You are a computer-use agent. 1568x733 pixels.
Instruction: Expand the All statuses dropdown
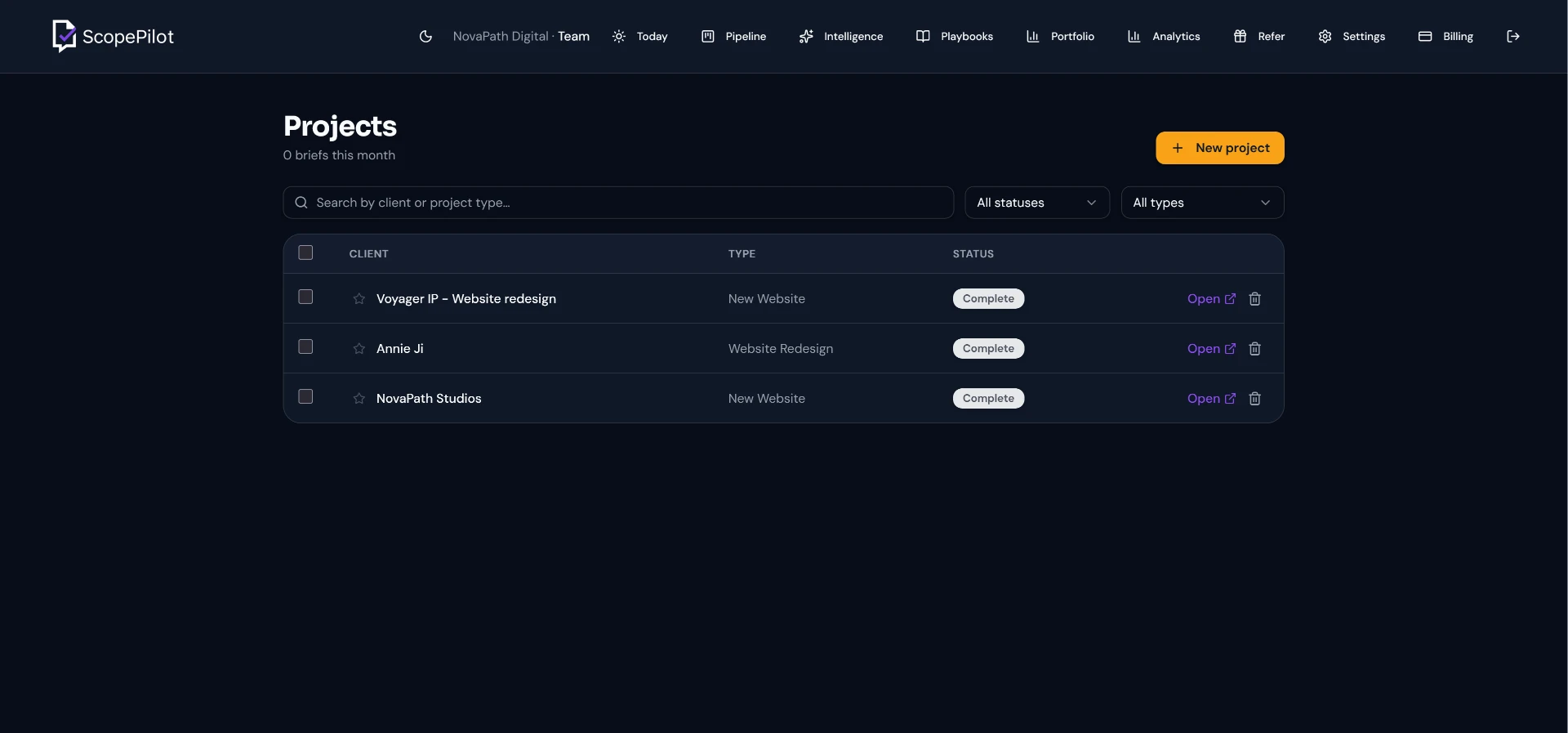tap(1037, 203)
